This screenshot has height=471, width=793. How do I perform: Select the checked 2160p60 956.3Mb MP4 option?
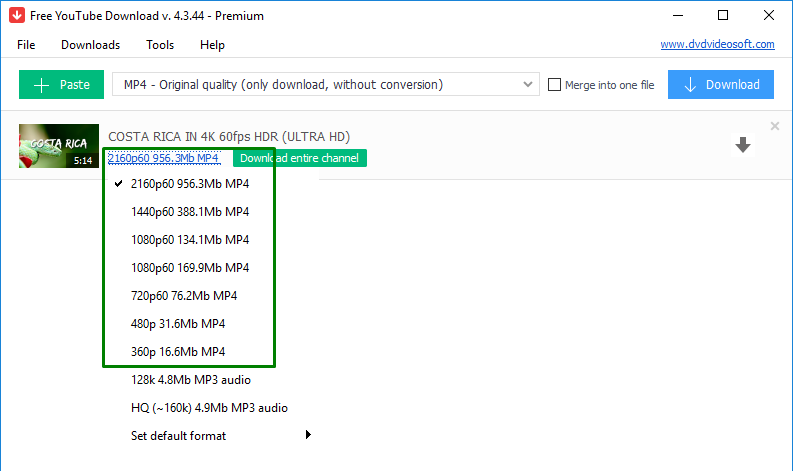(x=190, y=184)
